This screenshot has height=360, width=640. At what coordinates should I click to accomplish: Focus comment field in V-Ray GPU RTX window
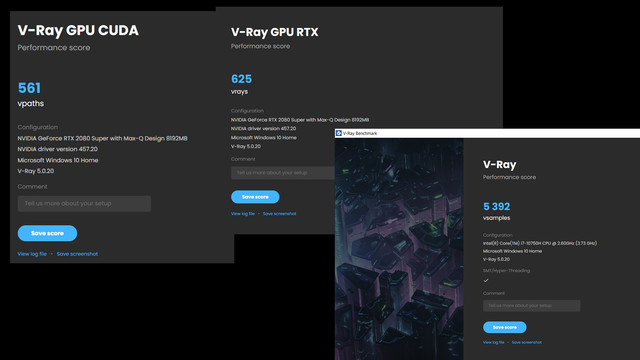coord(283,173)
